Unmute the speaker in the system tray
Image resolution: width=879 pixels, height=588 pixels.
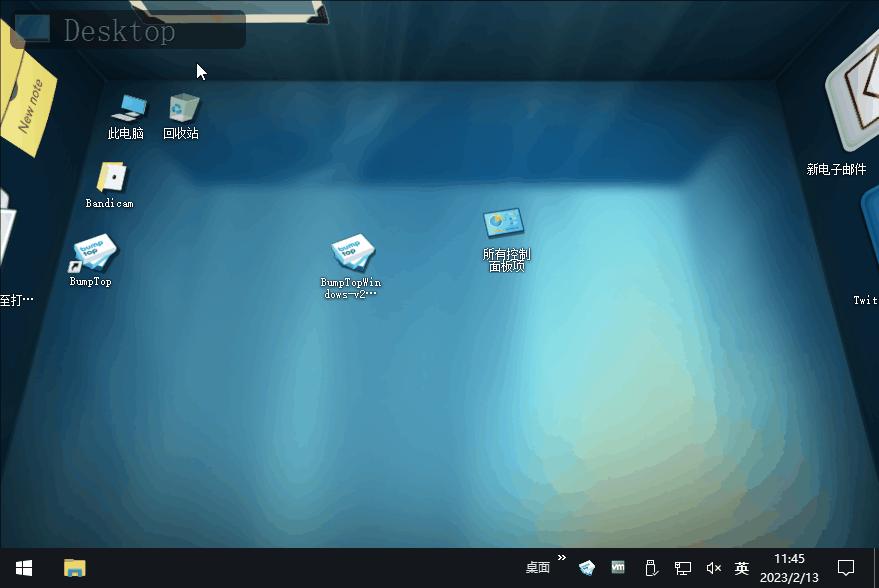[713, 568]
